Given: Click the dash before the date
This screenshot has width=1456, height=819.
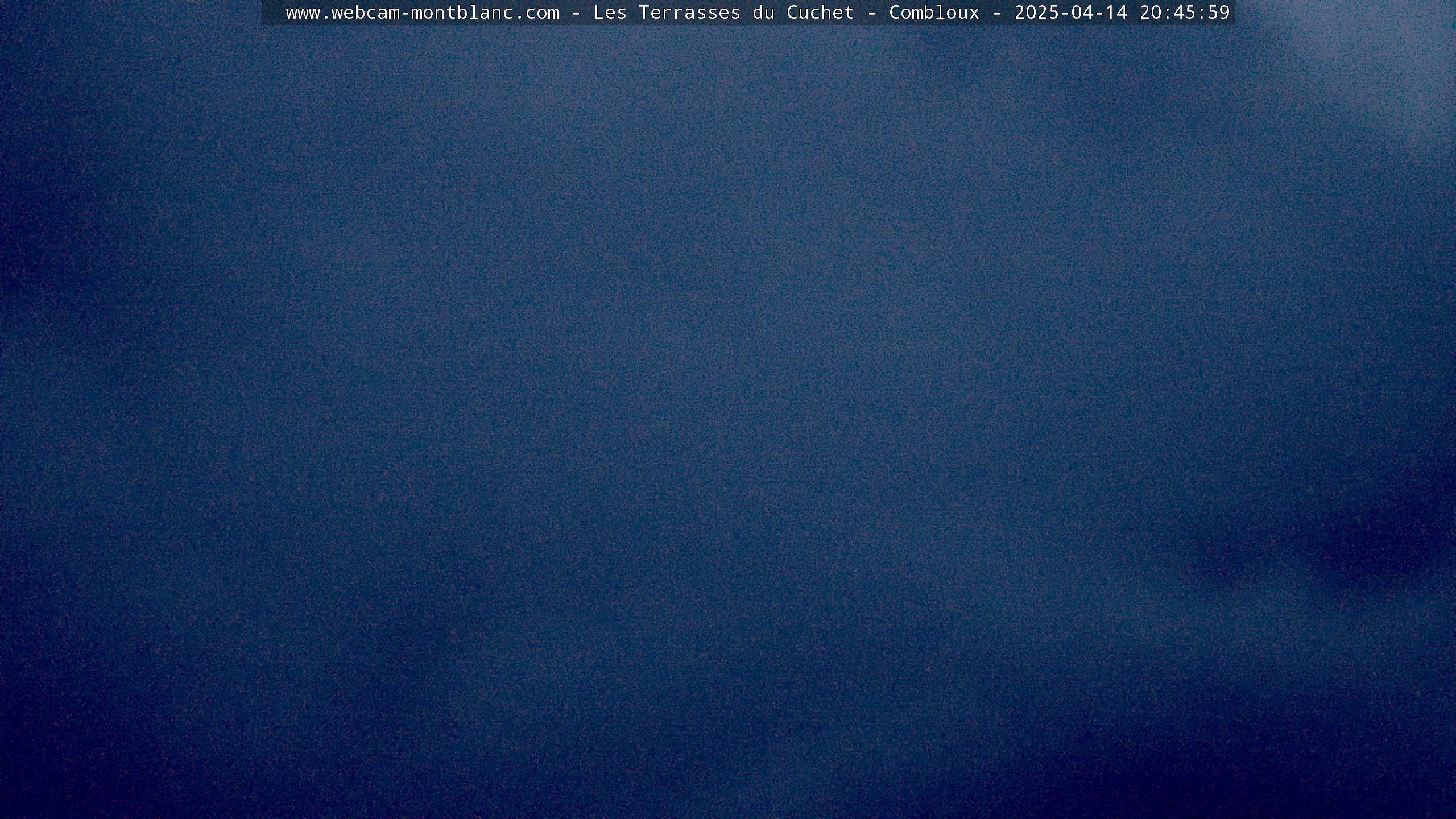Looking at the screenshot, I should click(996, 13).
